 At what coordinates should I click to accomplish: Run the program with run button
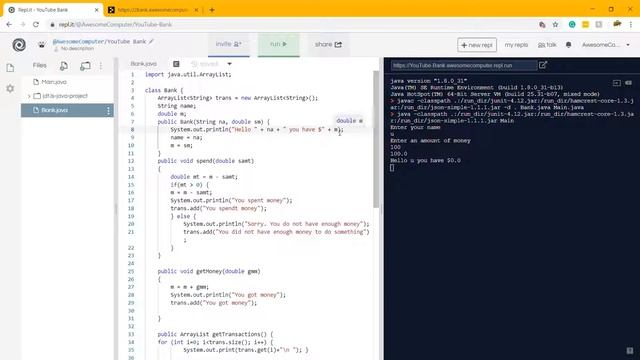279,44
